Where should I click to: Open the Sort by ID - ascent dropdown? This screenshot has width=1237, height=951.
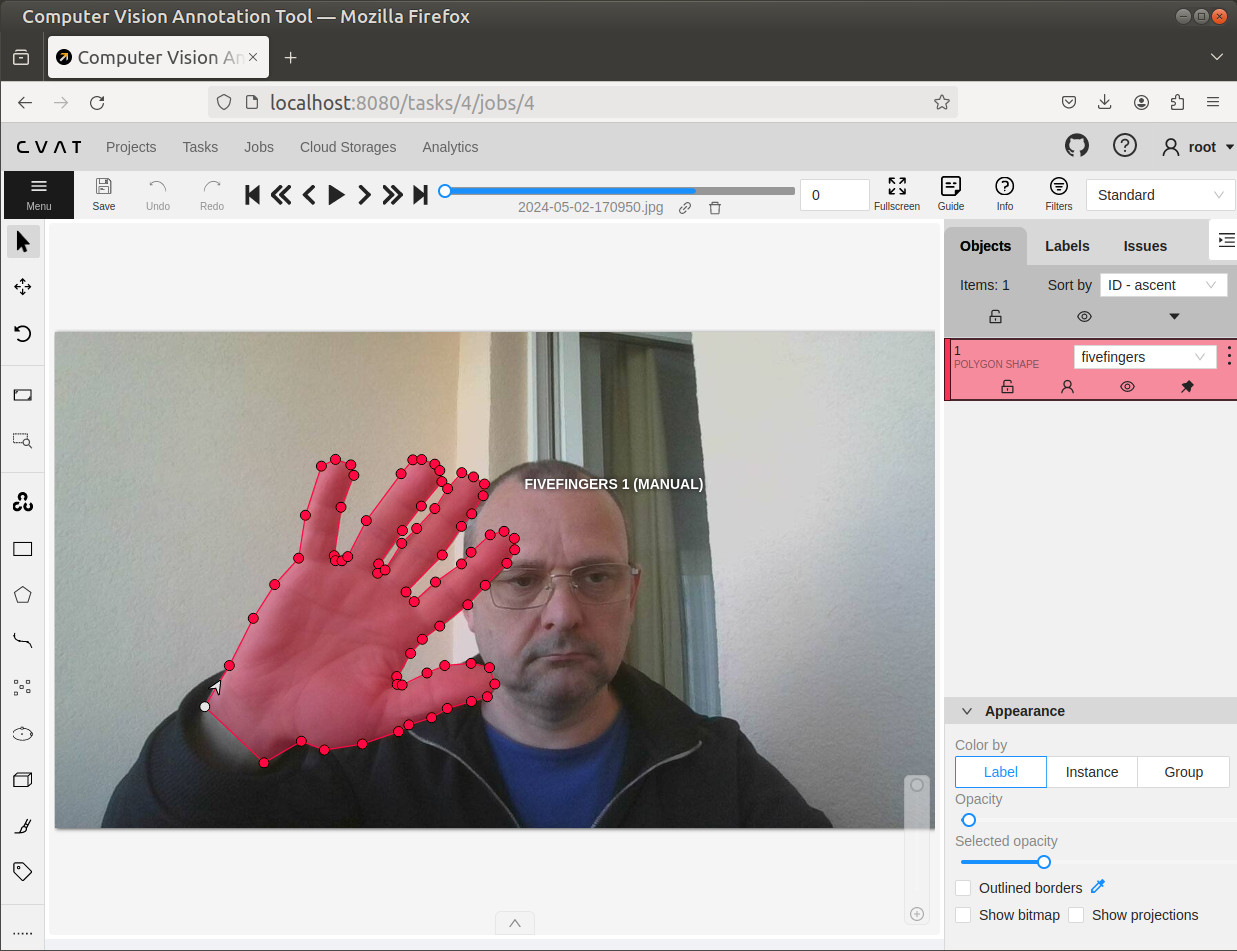[1163, 285]
